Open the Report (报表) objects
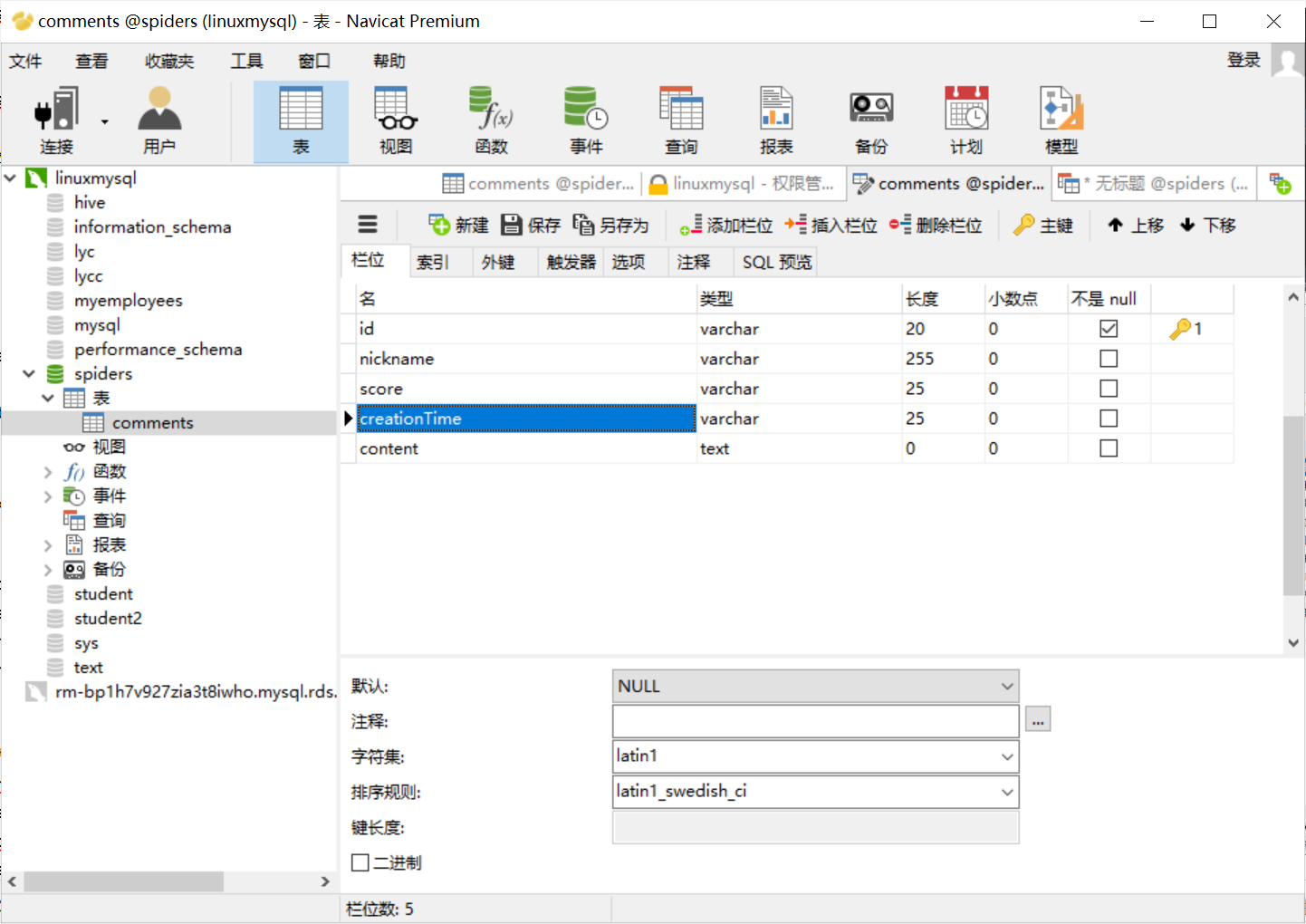Viewport: 1306px width, 924px height. 776,121
